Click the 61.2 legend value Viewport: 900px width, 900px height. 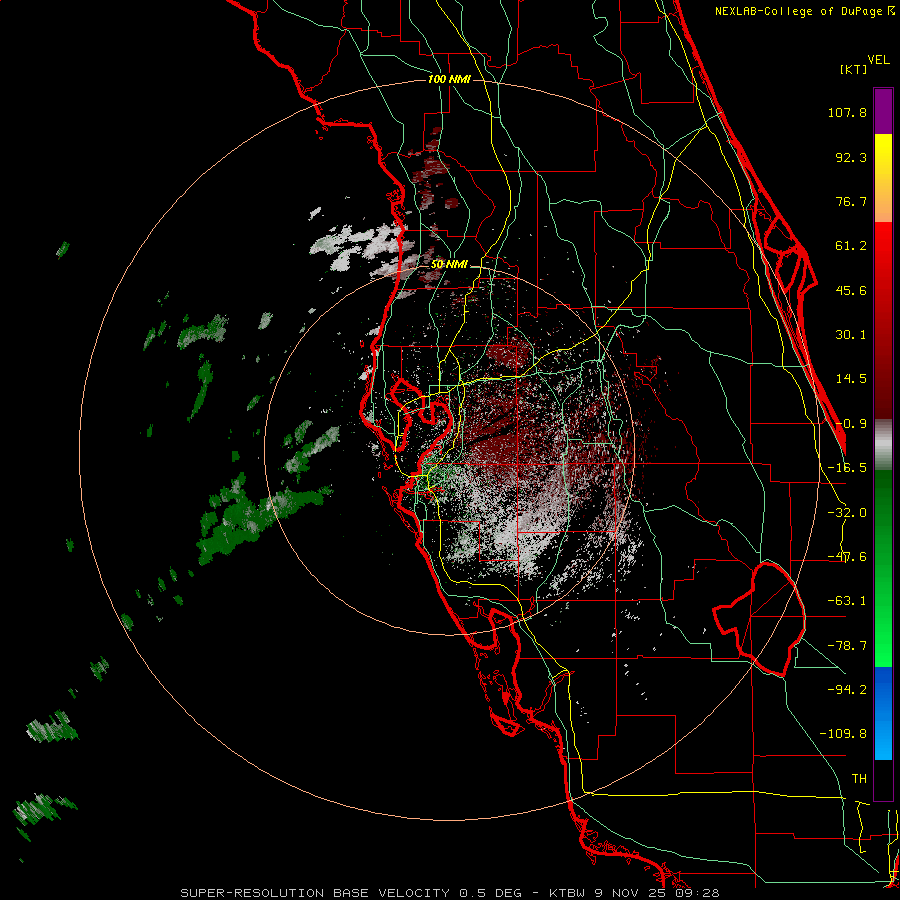pos(851,246)
